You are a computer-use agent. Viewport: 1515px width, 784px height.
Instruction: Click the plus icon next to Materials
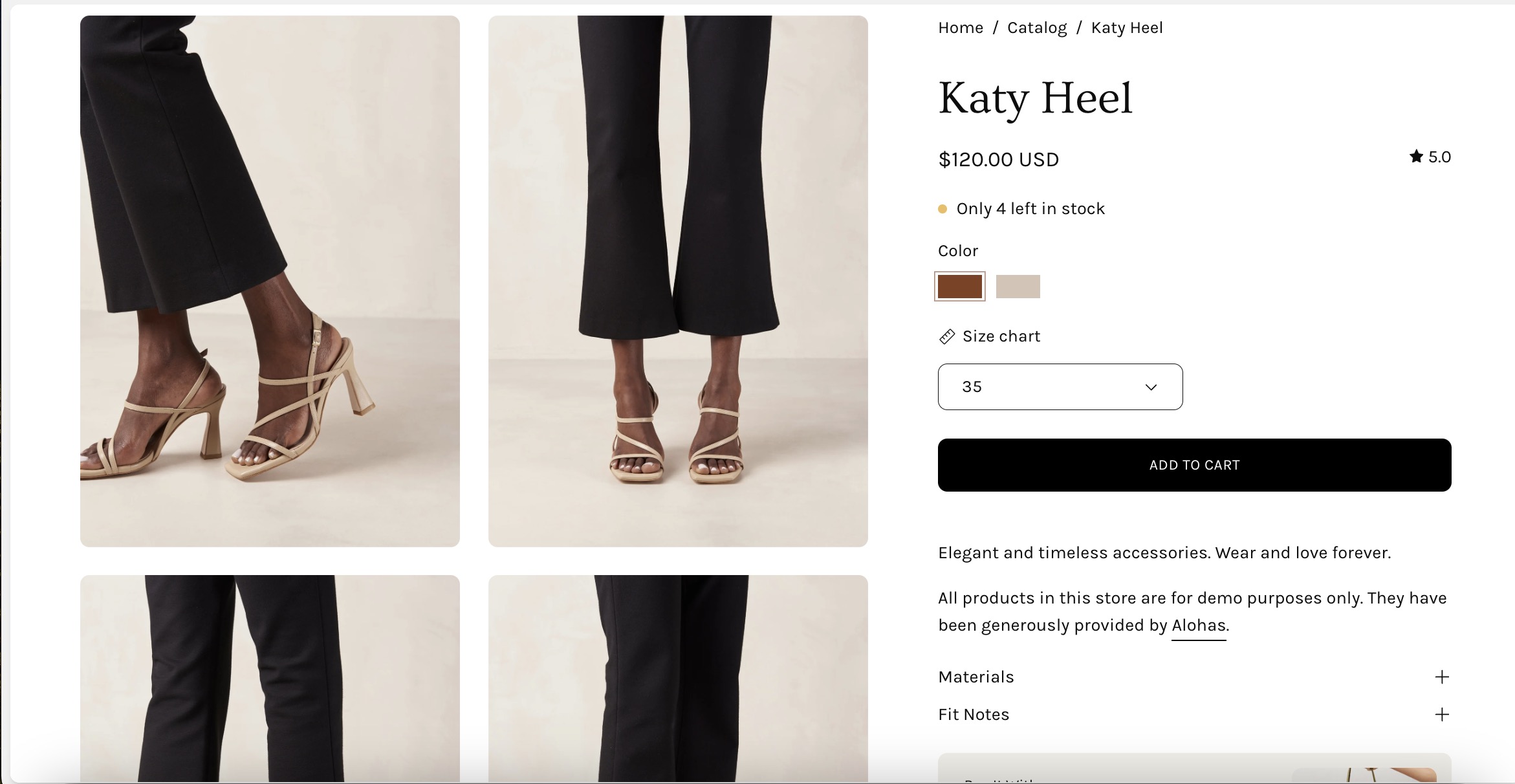tap(1441, 677)
